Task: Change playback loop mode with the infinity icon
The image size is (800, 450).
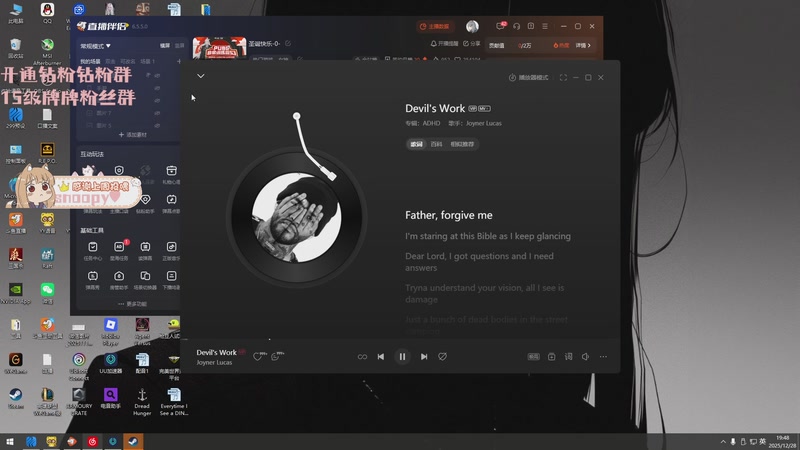Action: [362, 357]
